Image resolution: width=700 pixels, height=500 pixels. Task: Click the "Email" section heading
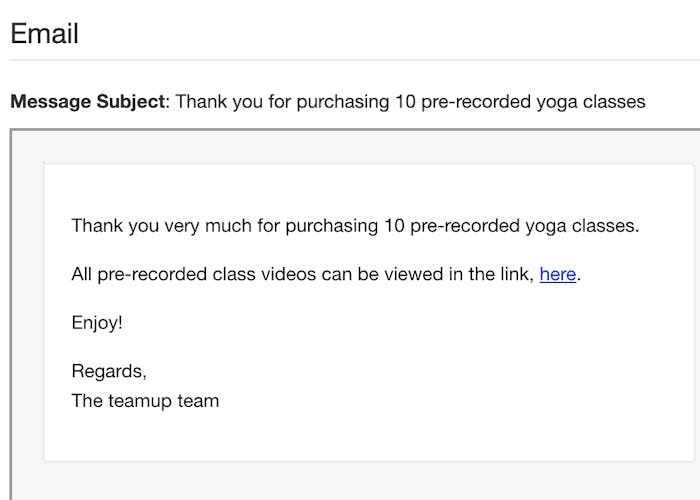coord(44,33)
